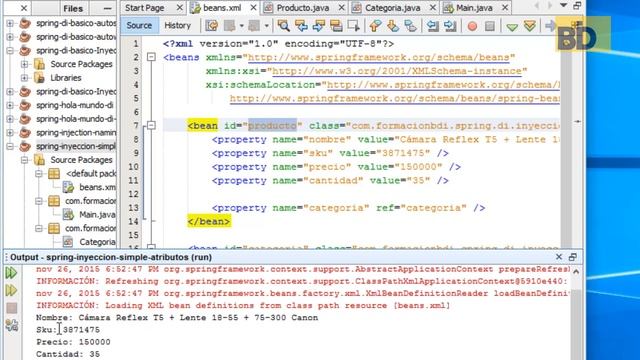640x360 pixels.
Task: Switch to Categoria.java tab
Action: [392, 8]
